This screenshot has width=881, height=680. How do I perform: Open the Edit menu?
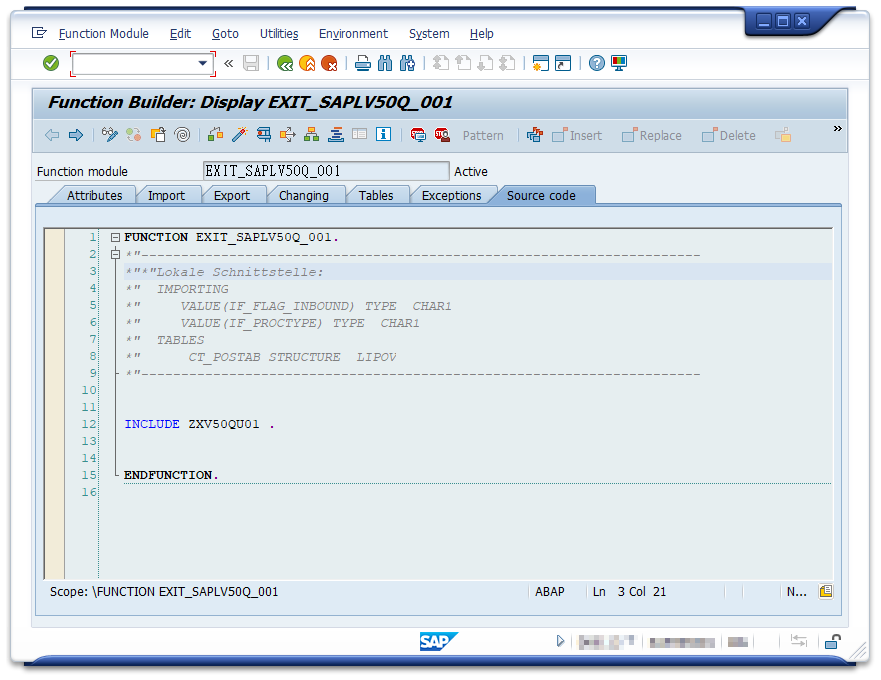[x=180, y=34]
